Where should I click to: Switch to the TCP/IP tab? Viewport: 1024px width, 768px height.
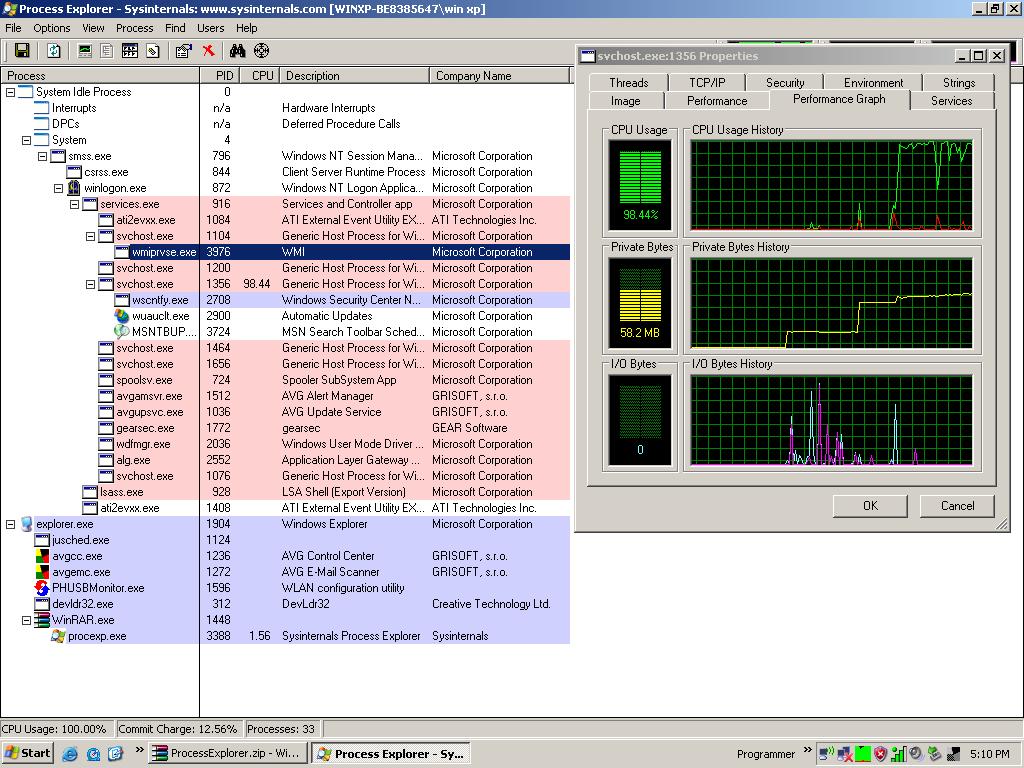pyautogui.click(x=707, y=83)
